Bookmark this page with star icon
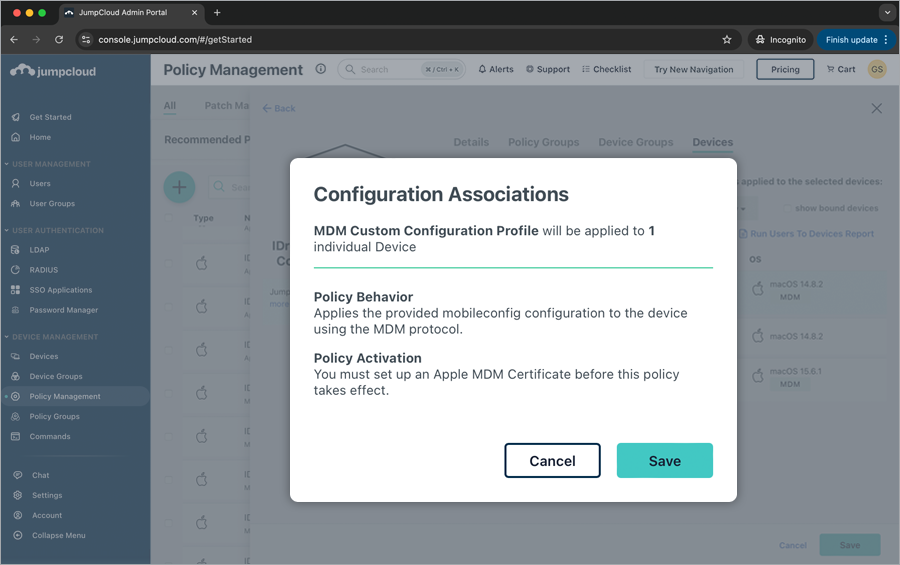Viewport: 900px width, 565px height. (727, 40)
